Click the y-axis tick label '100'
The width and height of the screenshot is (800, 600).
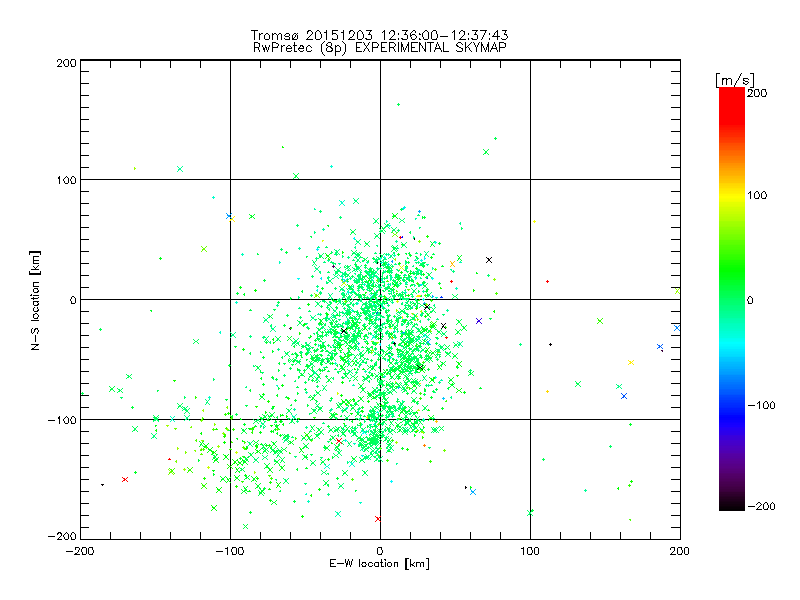point(66,180)
